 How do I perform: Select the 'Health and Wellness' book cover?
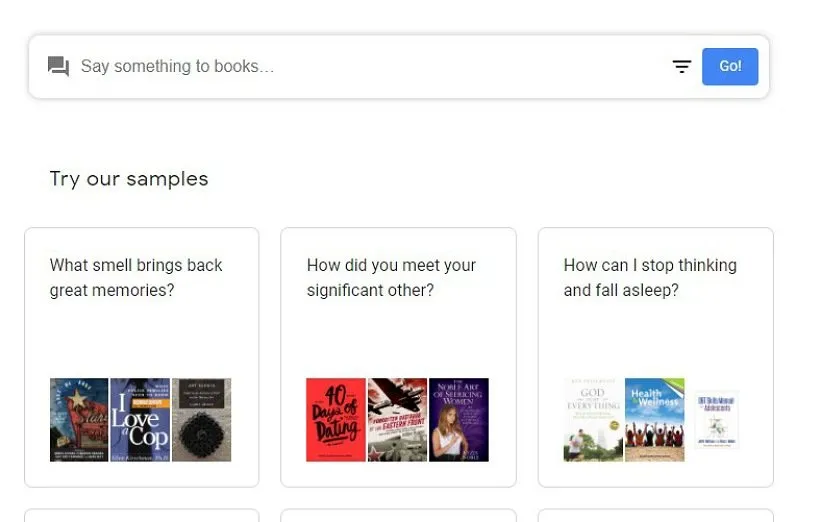pos(655,420)
